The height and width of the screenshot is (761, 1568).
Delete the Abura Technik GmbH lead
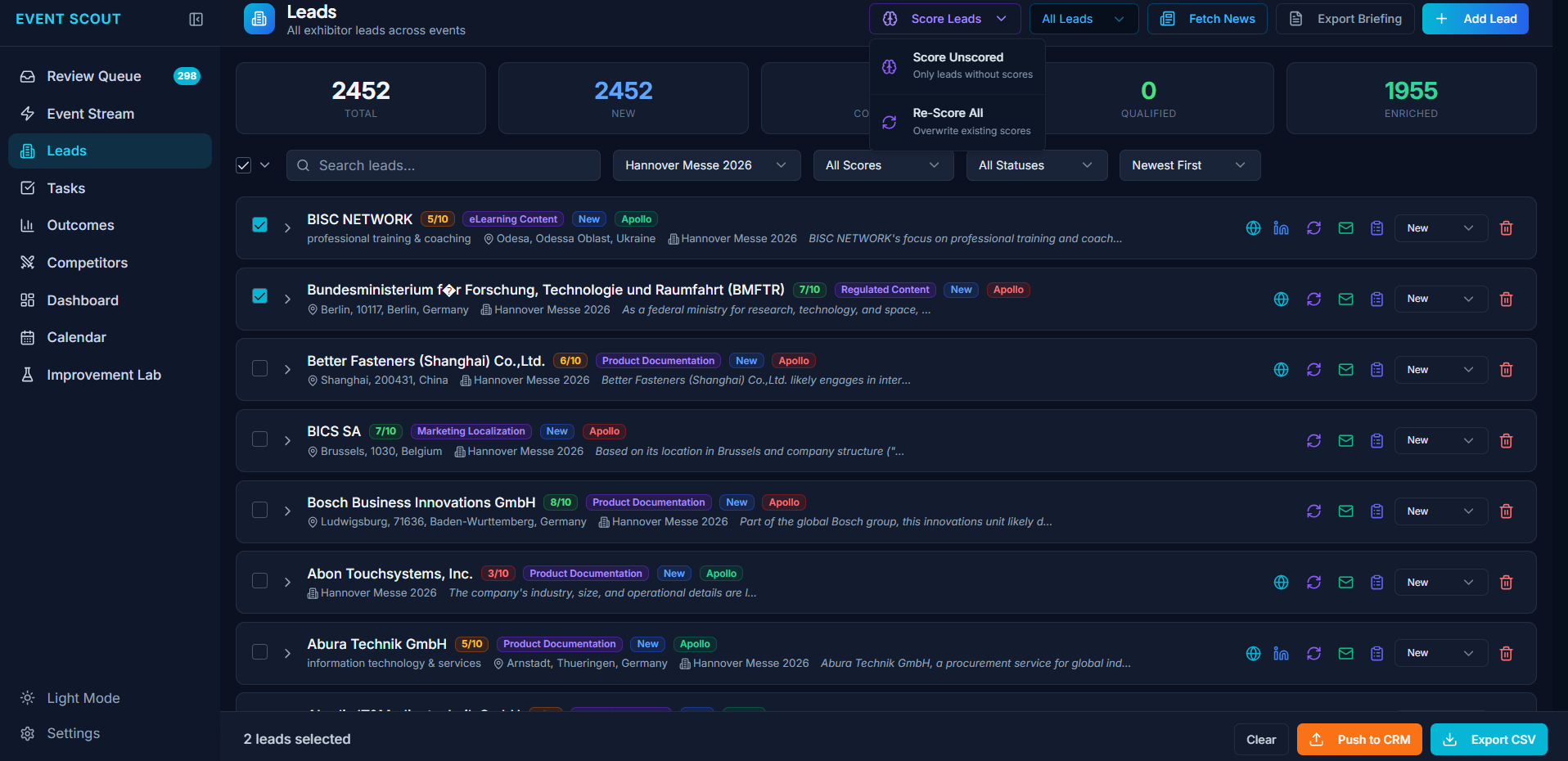tap(1506, 654)
